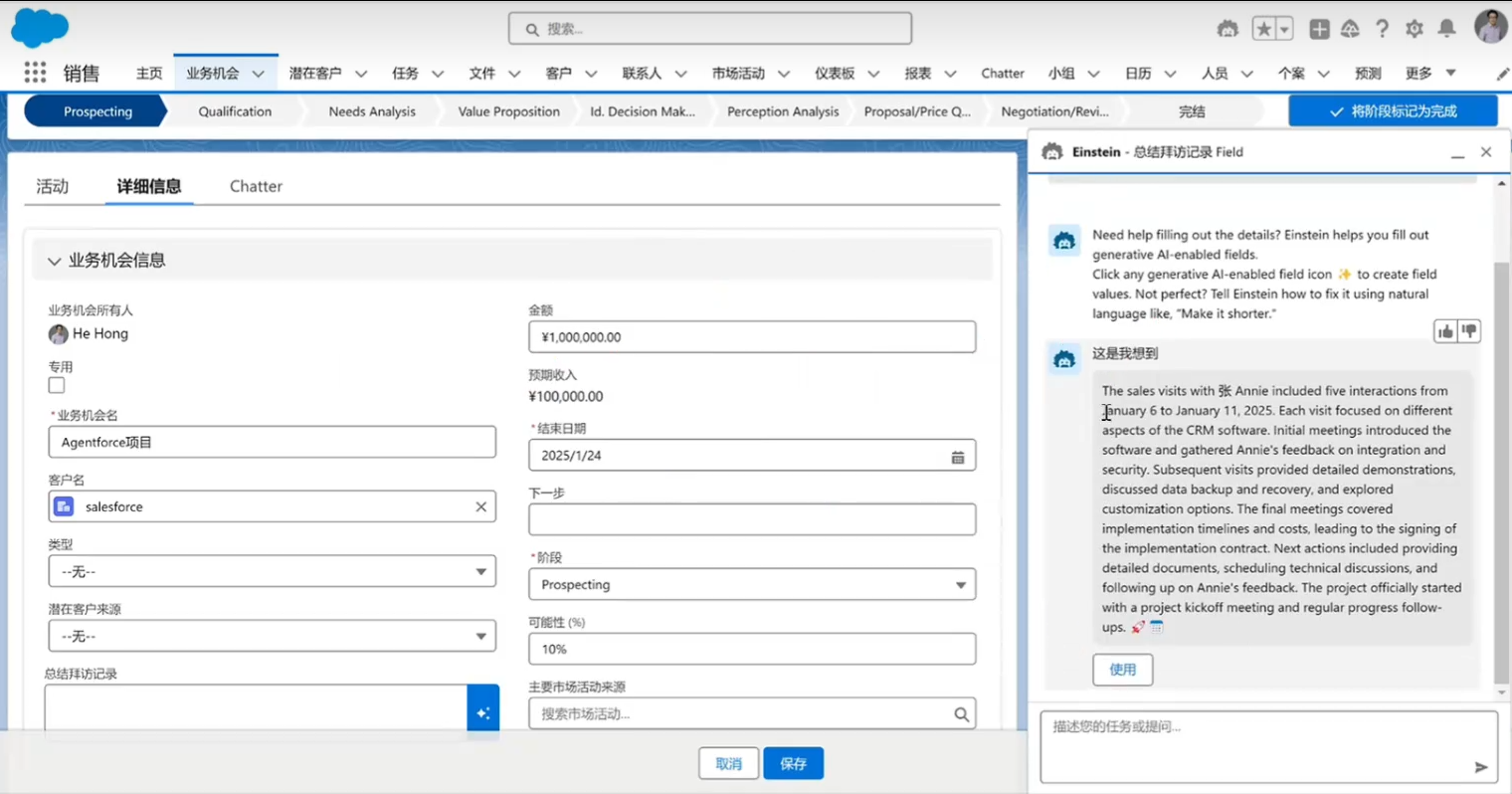Open the 潜在客户来源 dropdown
This screenshot has width=1512, height=794.
tap(273, 636)
